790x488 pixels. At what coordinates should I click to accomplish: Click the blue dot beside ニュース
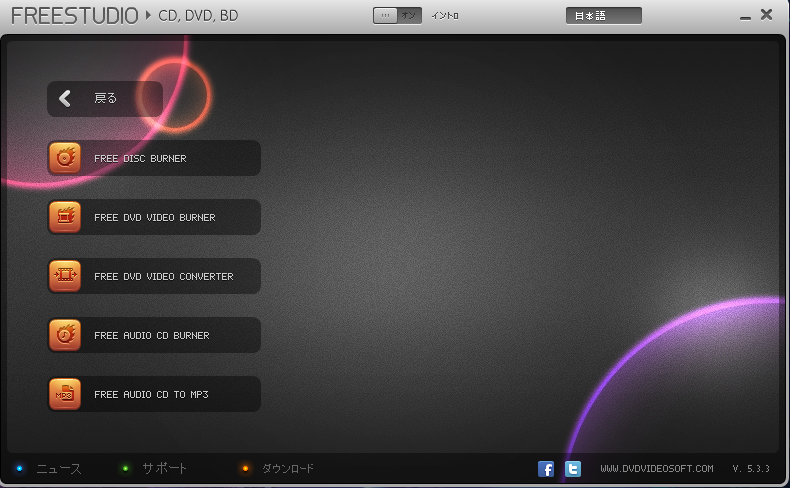point(20,469)
